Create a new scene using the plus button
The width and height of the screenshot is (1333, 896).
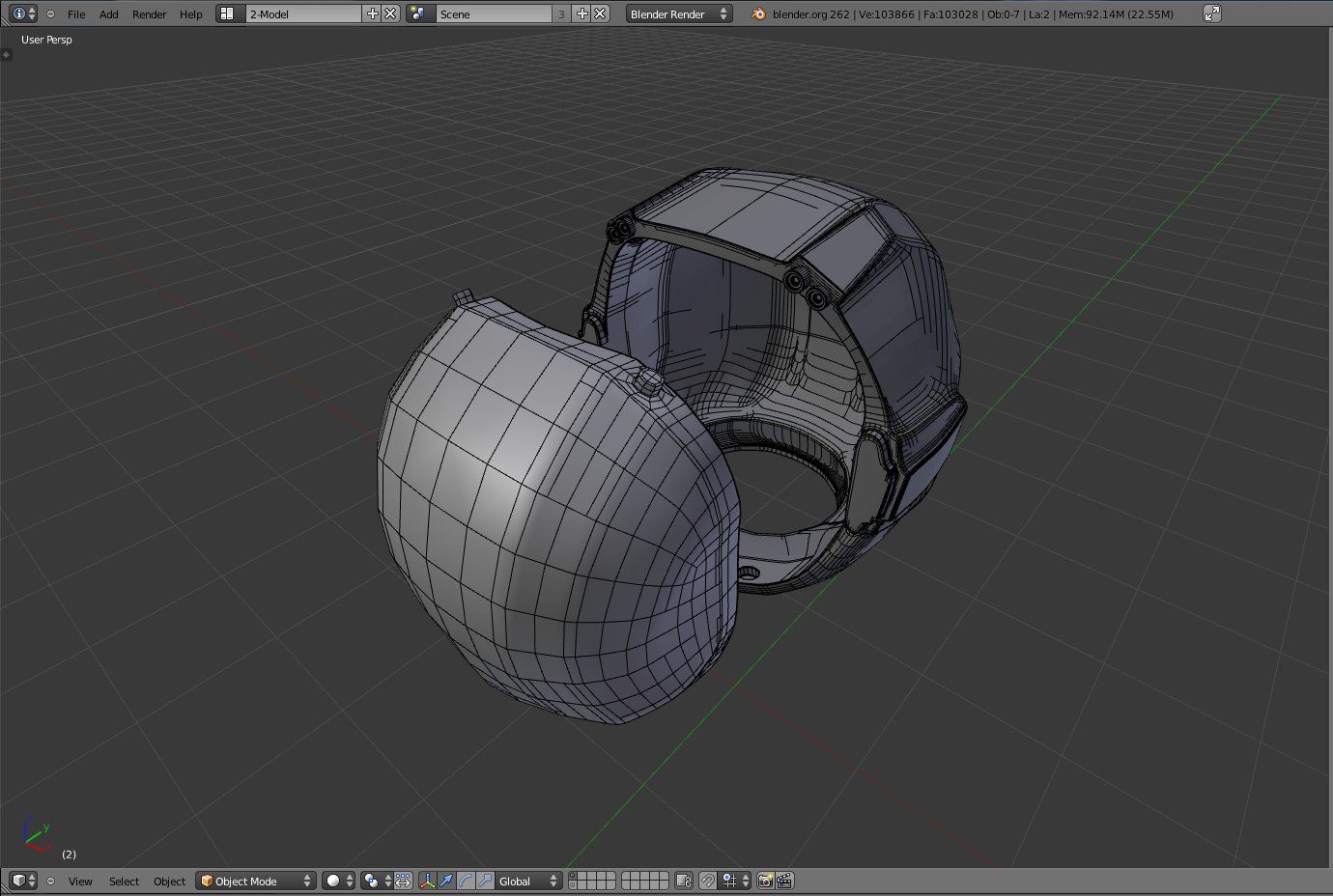(x=584, y=14)
